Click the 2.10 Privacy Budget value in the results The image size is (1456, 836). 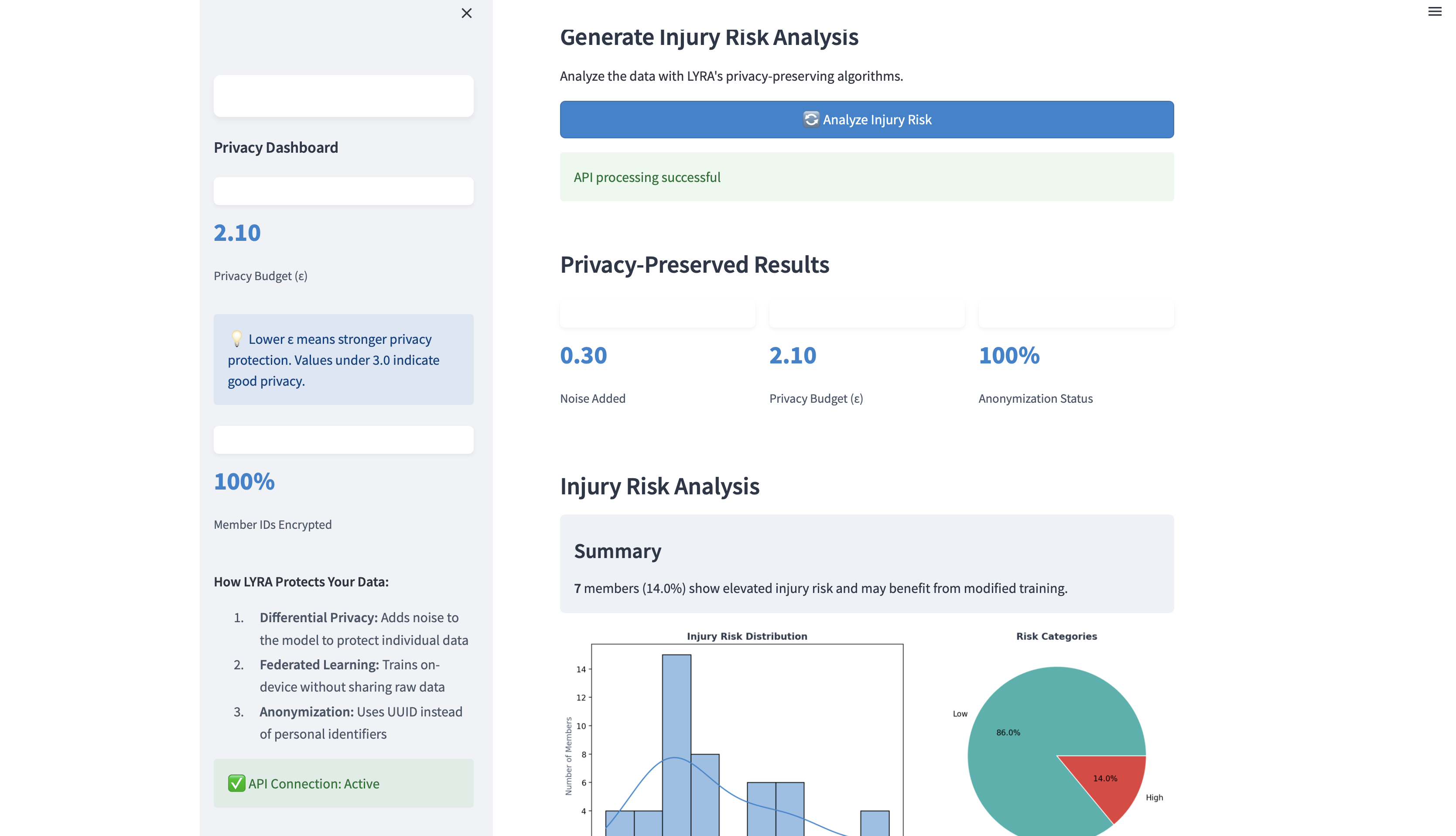point(792,356)
